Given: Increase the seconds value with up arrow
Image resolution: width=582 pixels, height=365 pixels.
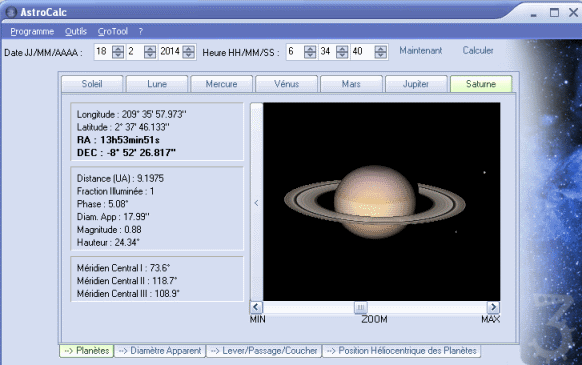Looking at the screenshot, I should point(380,49).
